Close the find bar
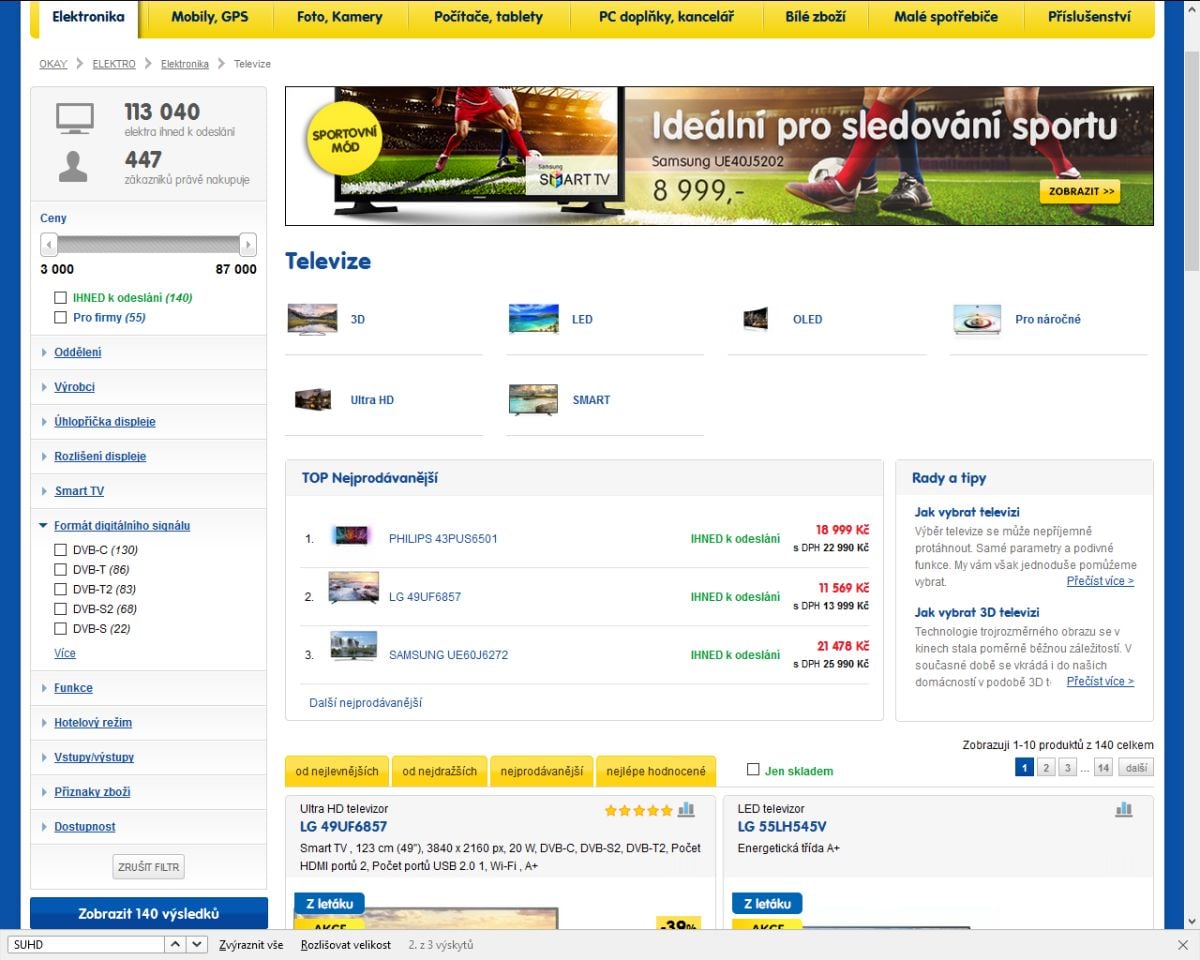 pyautogui.click(x=1183, y=945)
